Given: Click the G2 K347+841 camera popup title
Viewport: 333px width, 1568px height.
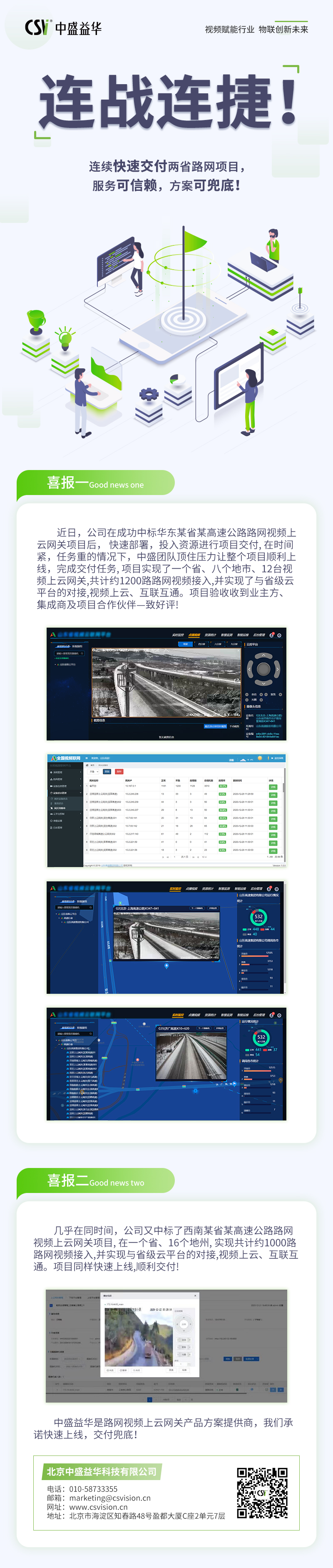Looking at the screenshot, I should [137, 908].
